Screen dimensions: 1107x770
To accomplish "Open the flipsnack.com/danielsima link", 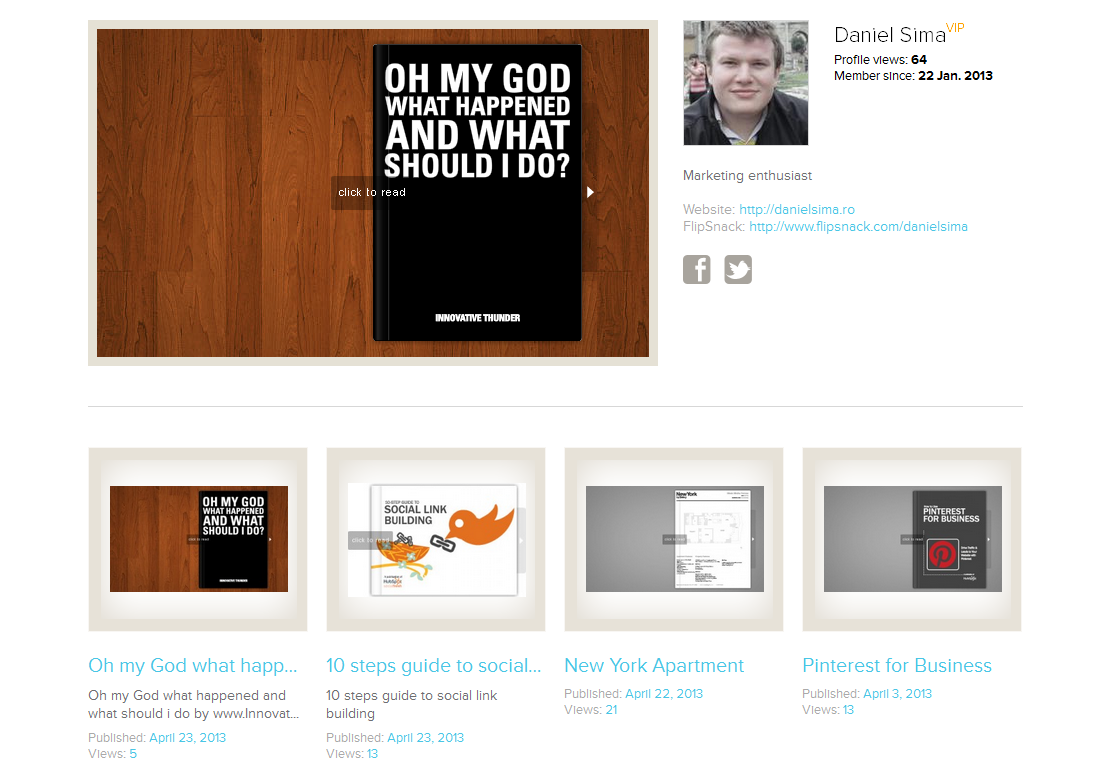I will [x=858, y=227].
